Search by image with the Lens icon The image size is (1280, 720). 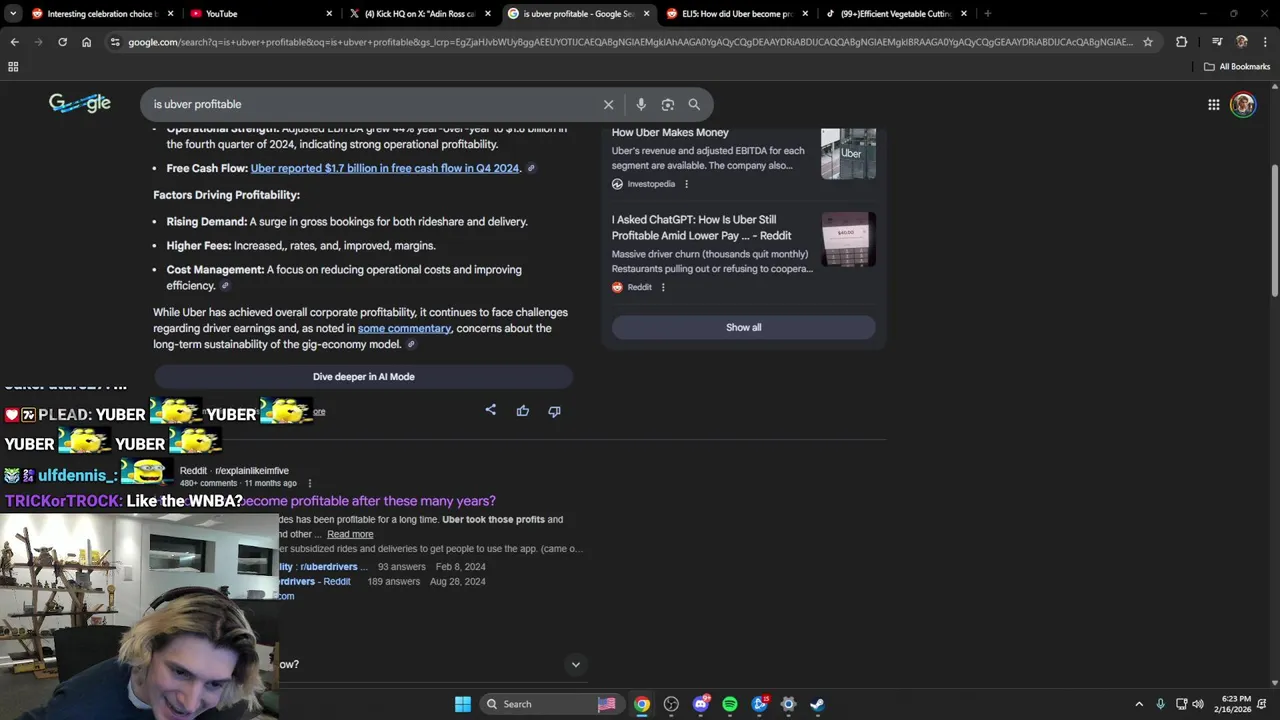pyautogui.click(x=668, y=104)
